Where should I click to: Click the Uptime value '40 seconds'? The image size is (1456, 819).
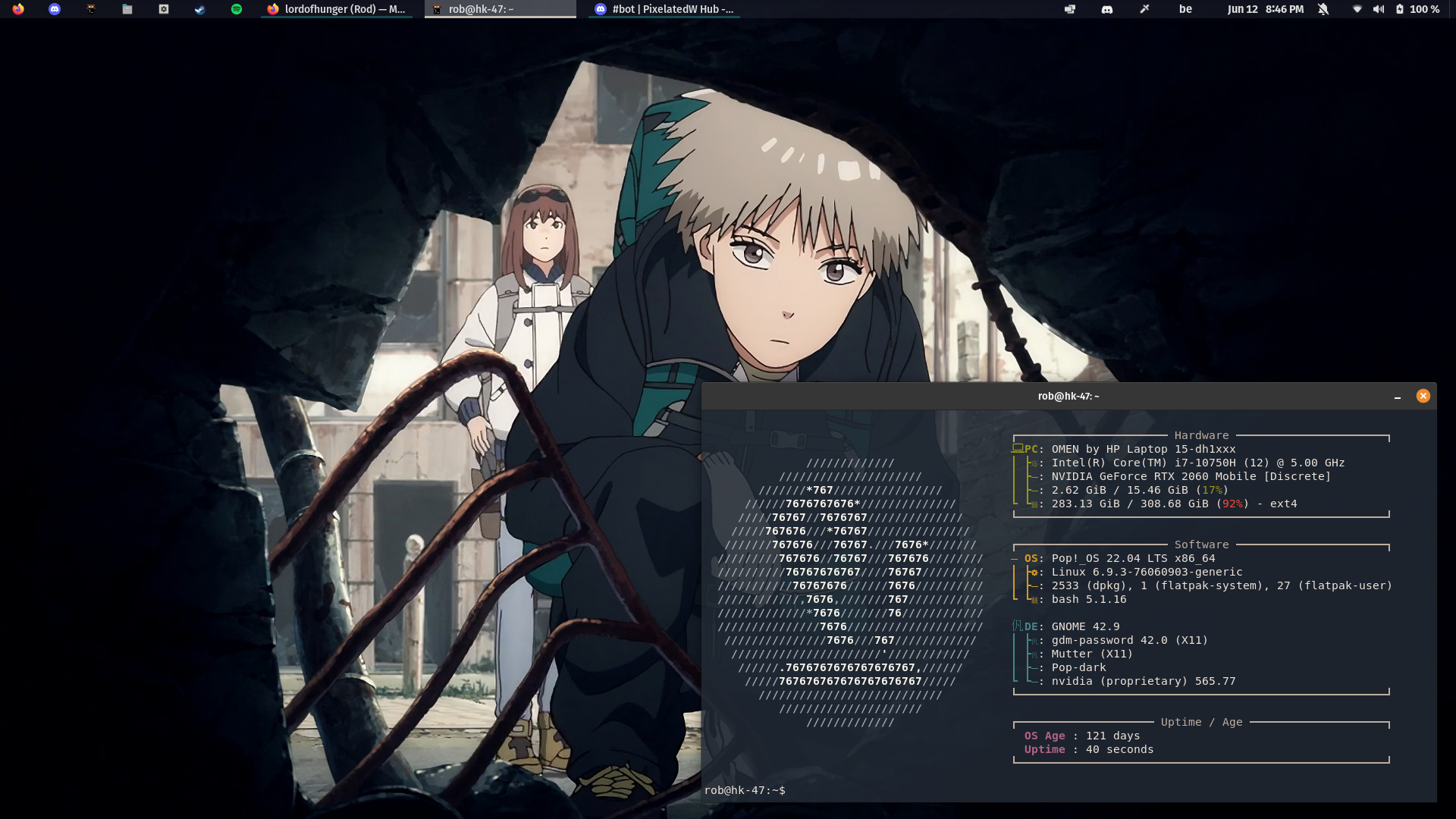[x=1119, y=749]
